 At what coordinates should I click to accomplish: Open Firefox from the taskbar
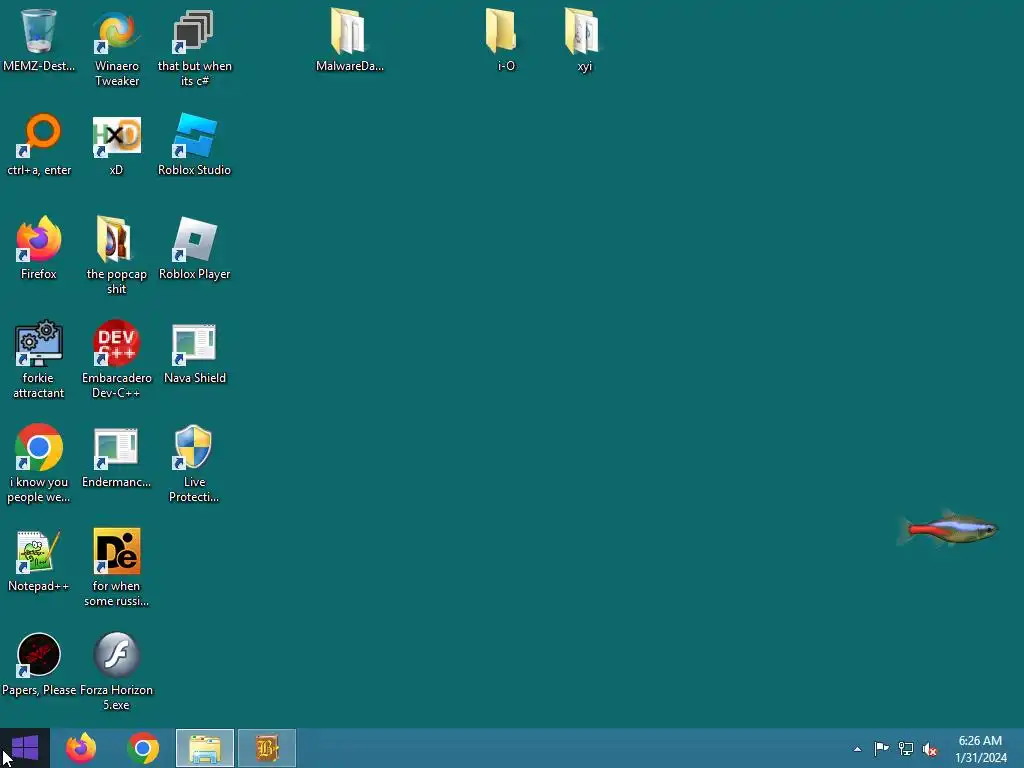click(81, 748)
